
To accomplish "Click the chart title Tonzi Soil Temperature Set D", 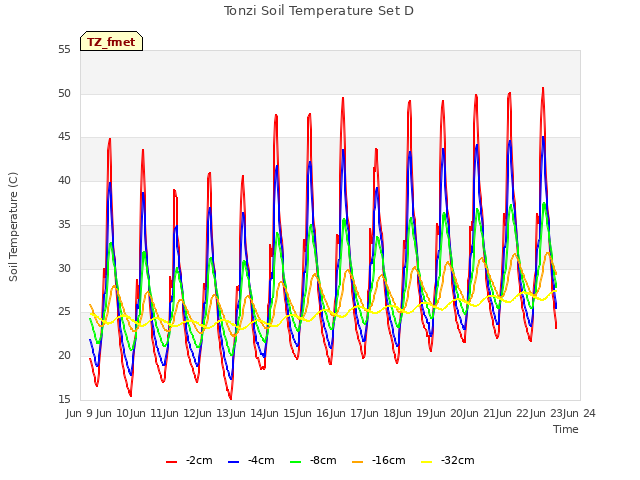I will point(319,11).
